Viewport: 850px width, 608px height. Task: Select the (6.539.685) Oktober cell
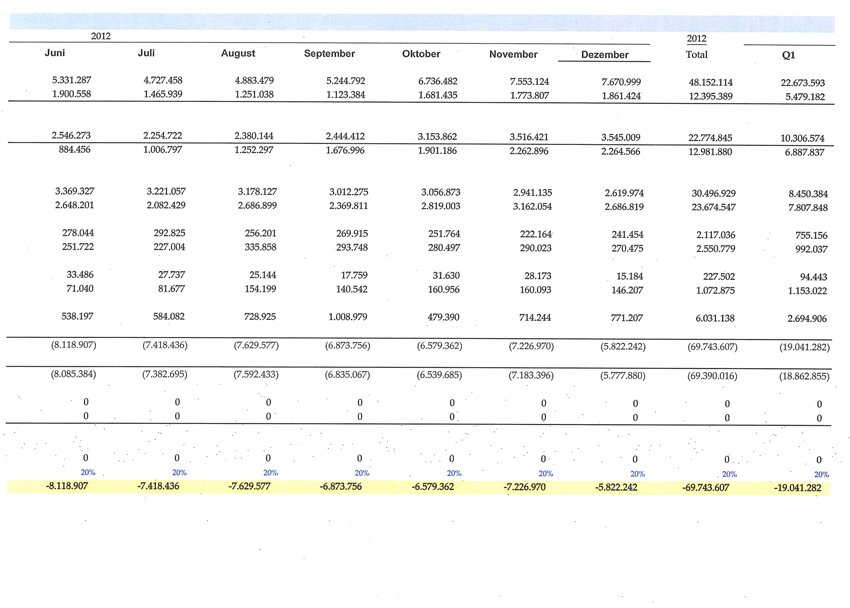pos(440,375)
